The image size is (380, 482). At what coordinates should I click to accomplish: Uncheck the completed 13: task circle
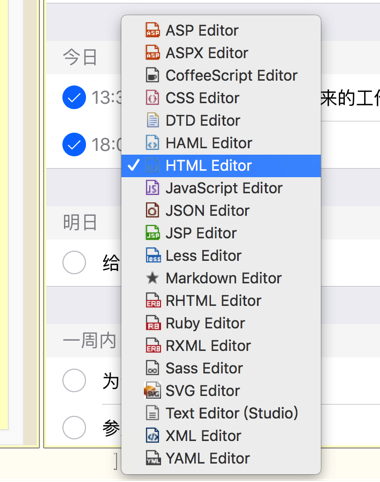(x=74, y=97)
